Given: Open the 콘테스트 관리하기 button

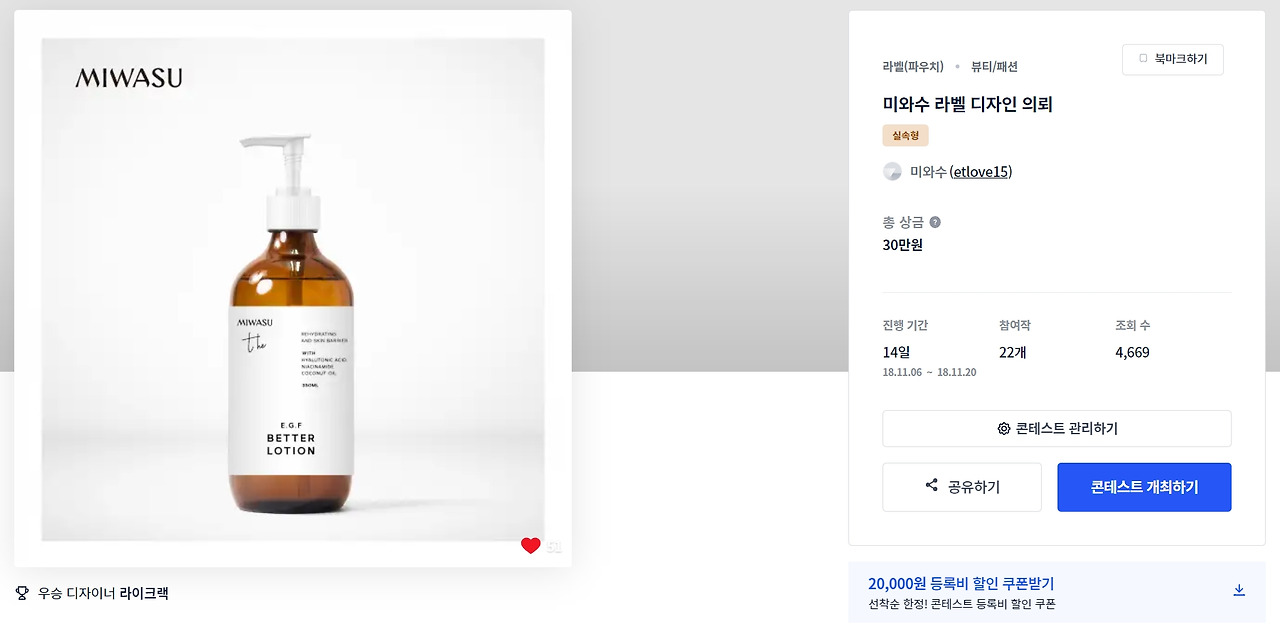Looking at the screenshot, I should (1057, 429).
